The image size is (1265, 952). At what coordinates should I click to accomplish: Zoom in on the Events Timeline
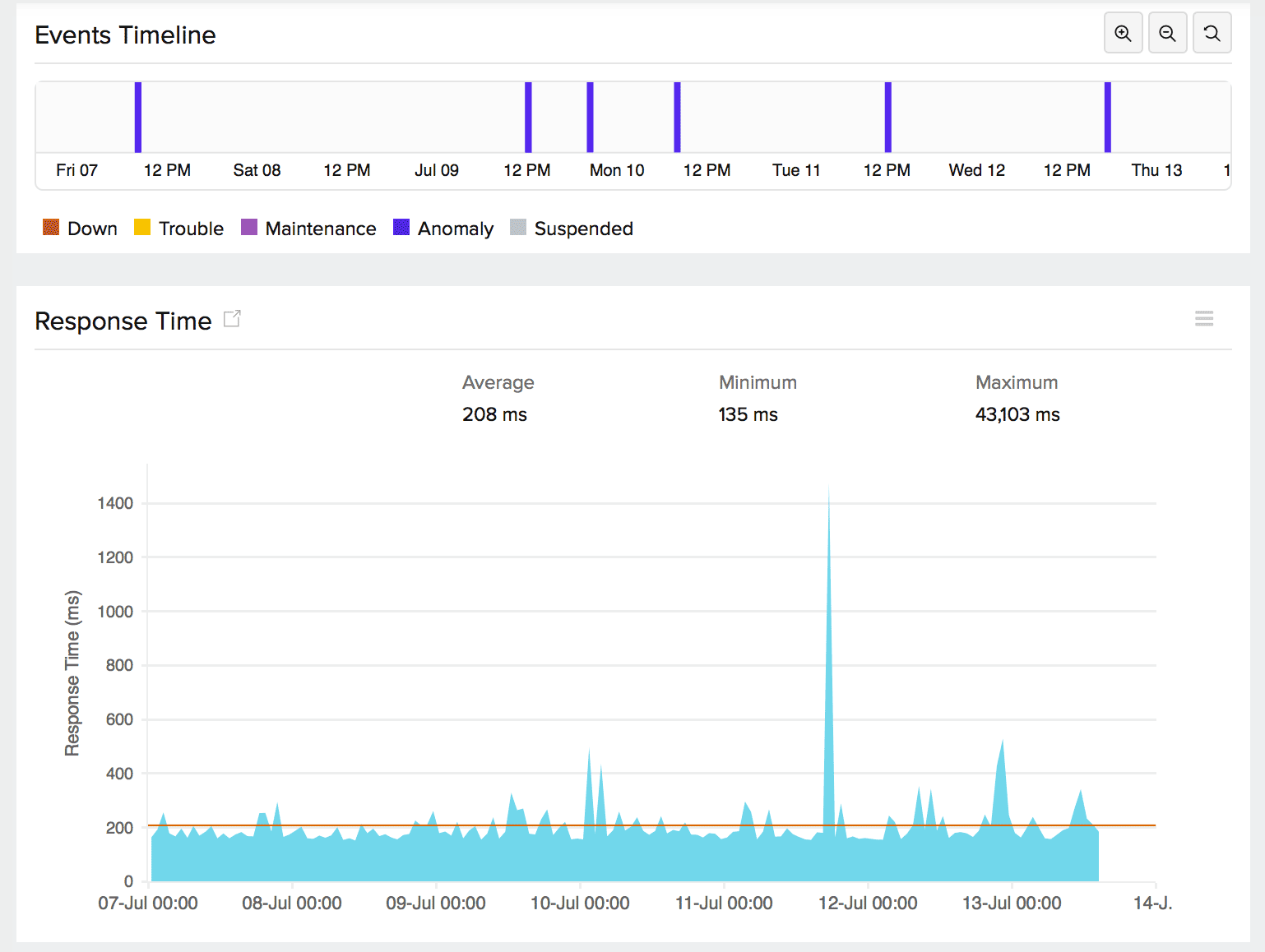[1123, 33]
